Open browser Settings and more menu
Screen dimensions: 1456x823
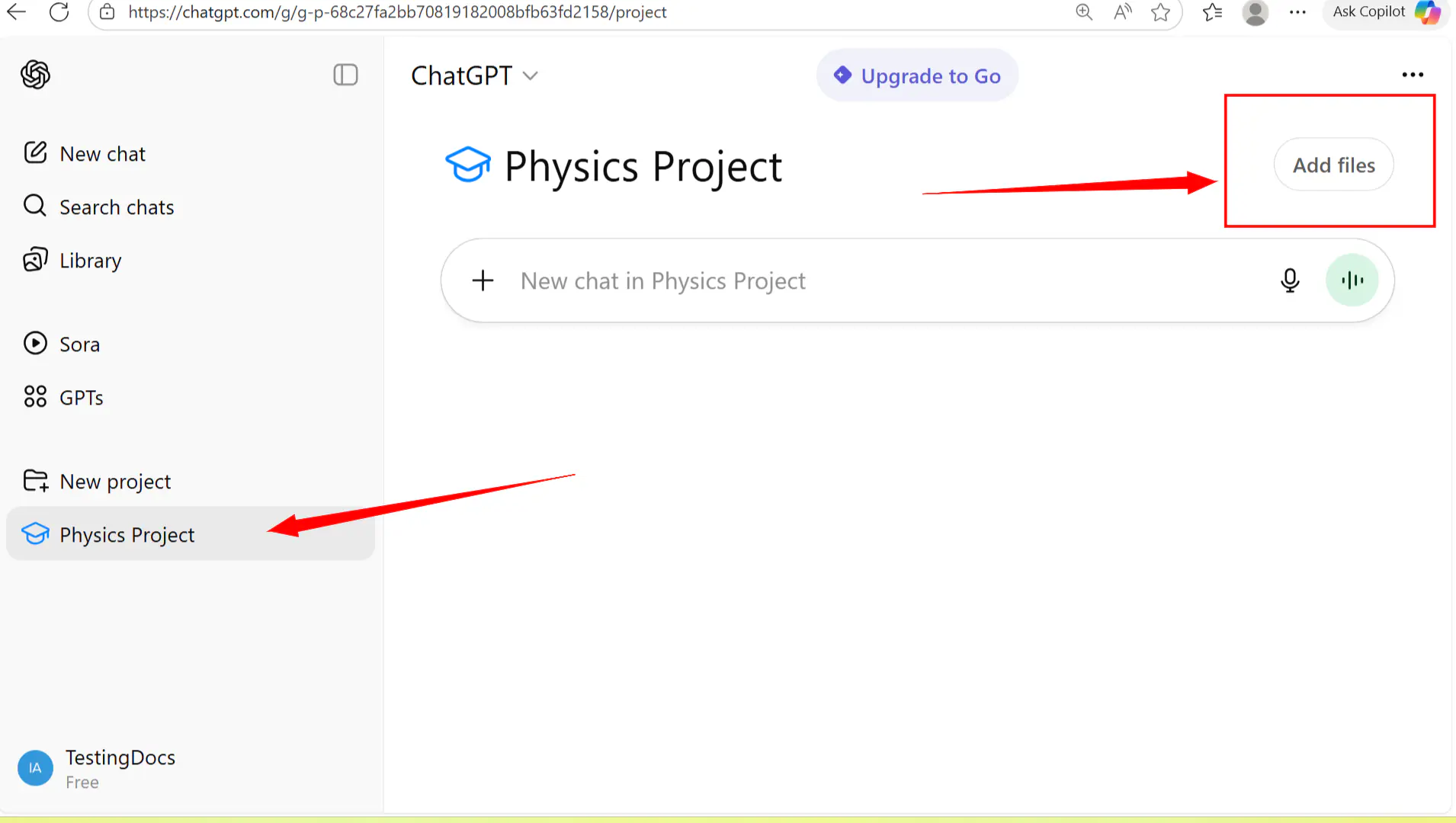coord(1297,11)
